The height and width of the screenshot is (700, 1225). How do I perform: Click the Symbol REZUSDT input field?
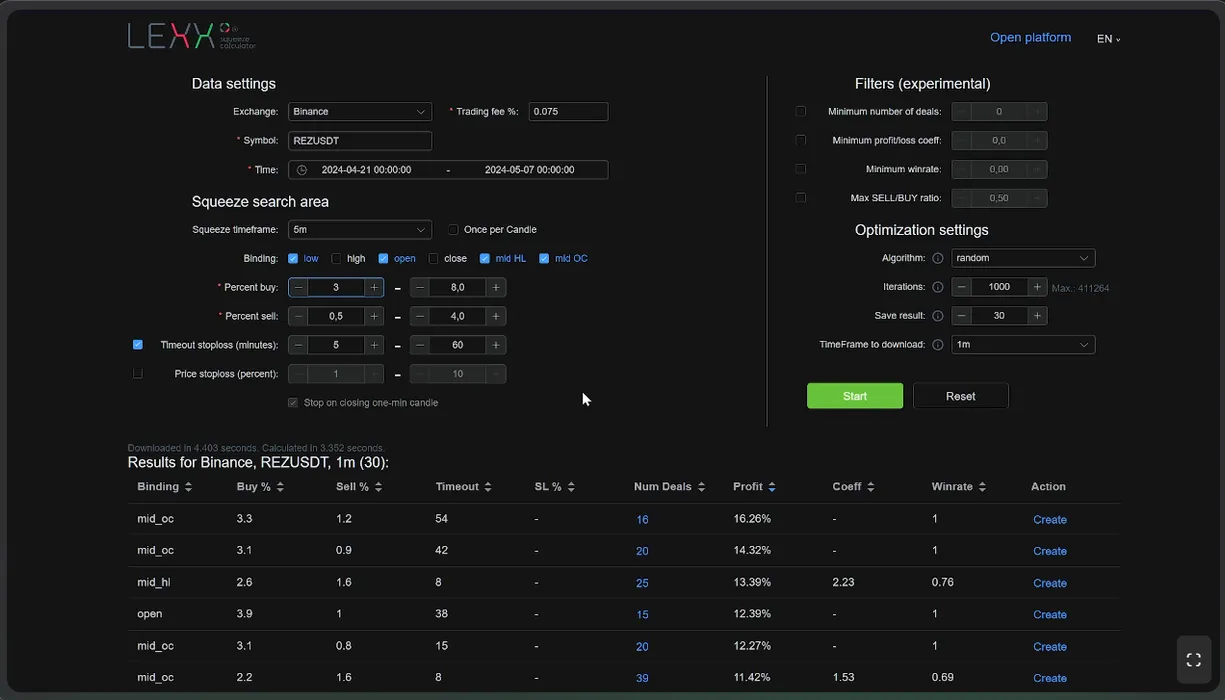pos(360,141)
